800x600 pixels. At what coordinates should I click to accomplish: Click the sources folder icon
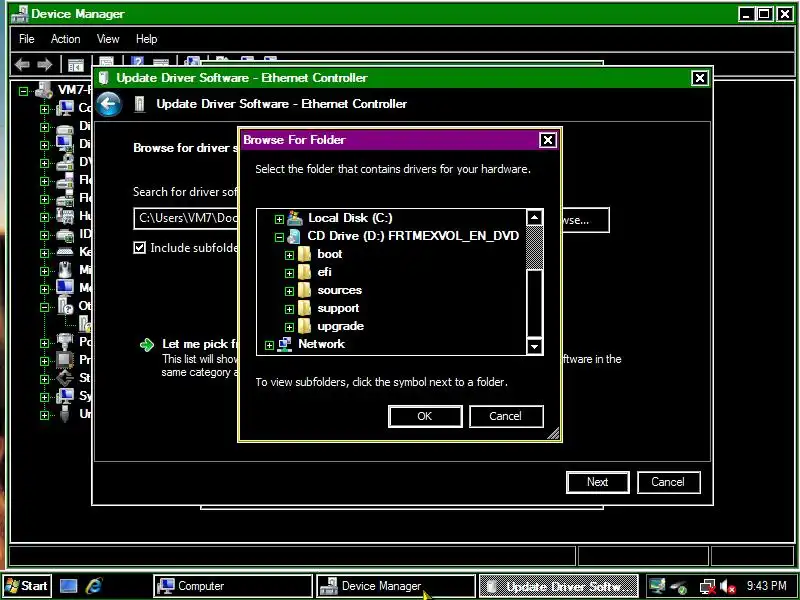tap(304, 290)
